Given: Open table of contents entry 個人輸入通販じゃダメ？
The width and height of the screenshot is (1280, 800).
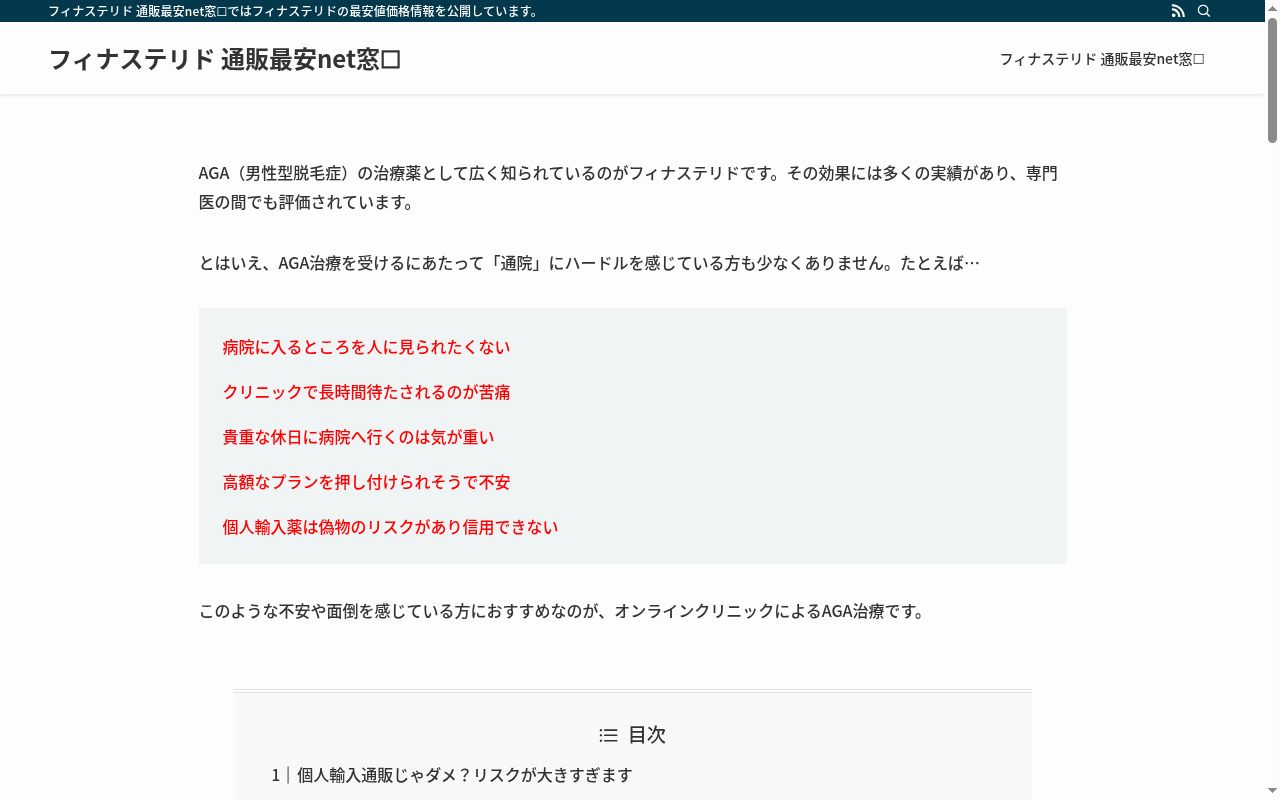Looking at the screenshot, I should [x=452, y=775].
